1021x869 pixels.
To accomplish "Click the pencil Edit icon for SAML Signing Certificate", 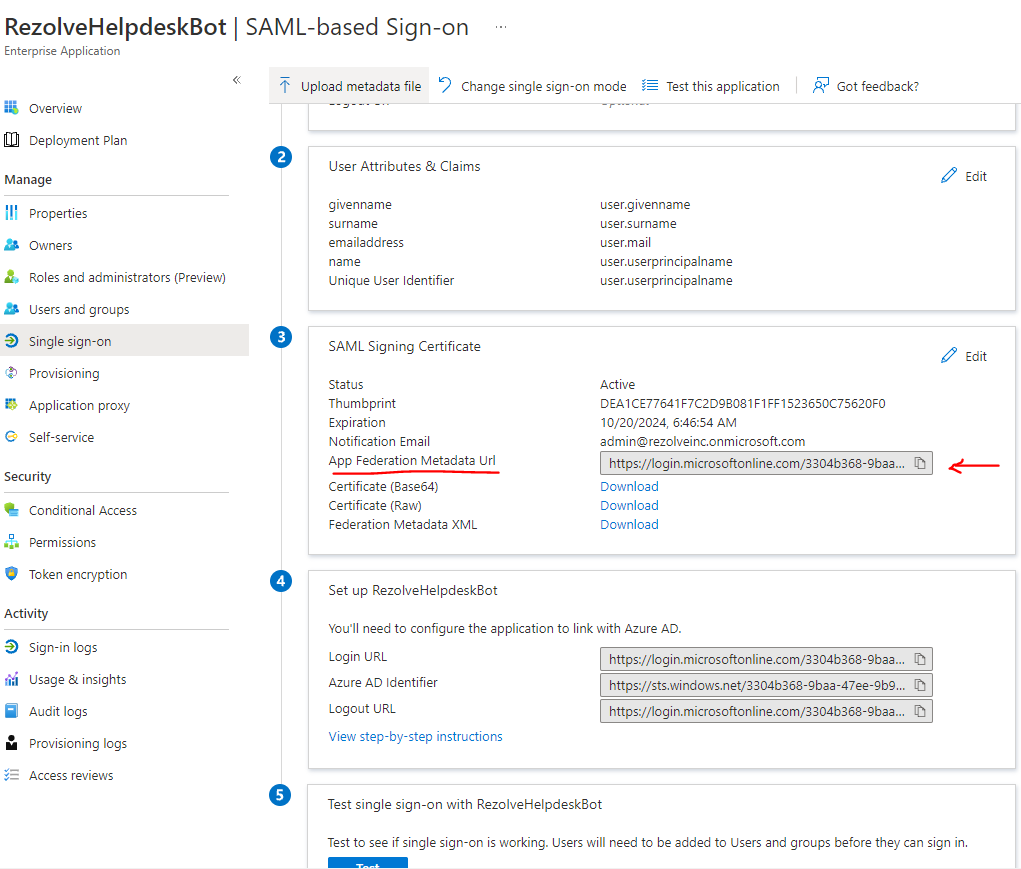I will 949,355.
